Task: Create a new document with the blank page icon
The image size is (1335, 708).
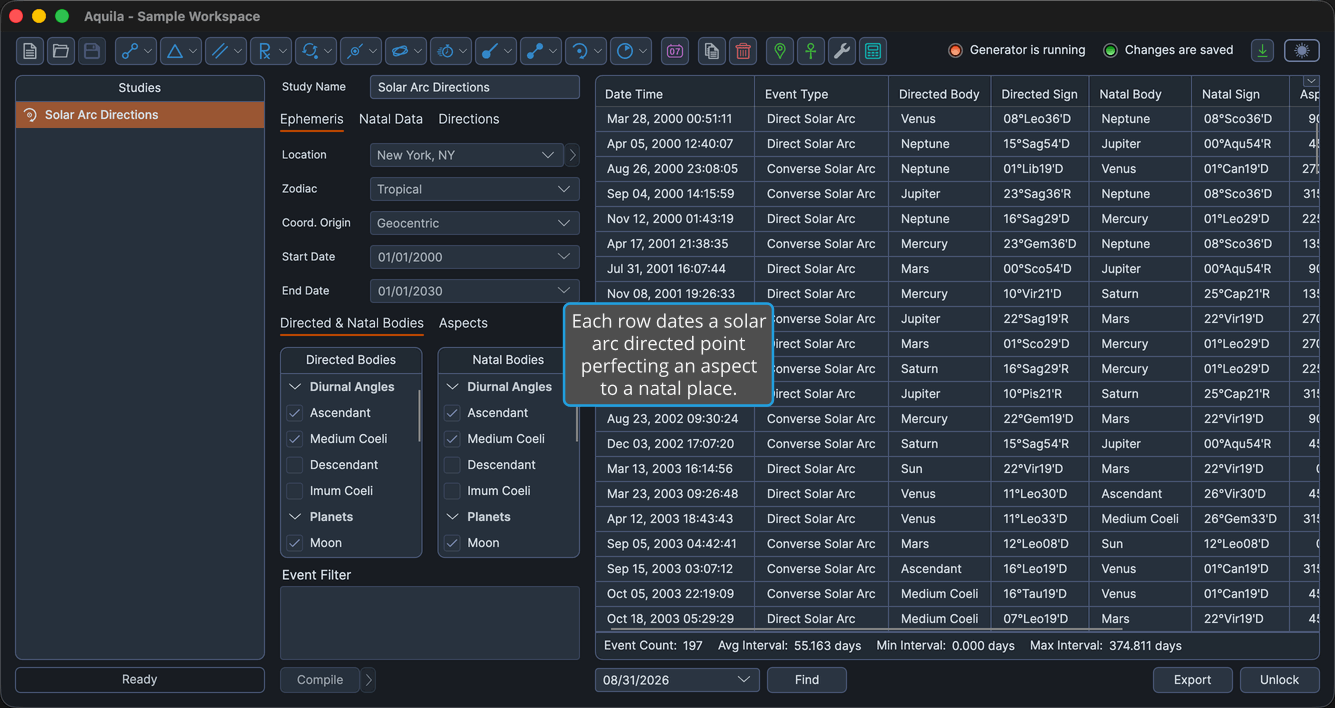Action: click(30, 51)
